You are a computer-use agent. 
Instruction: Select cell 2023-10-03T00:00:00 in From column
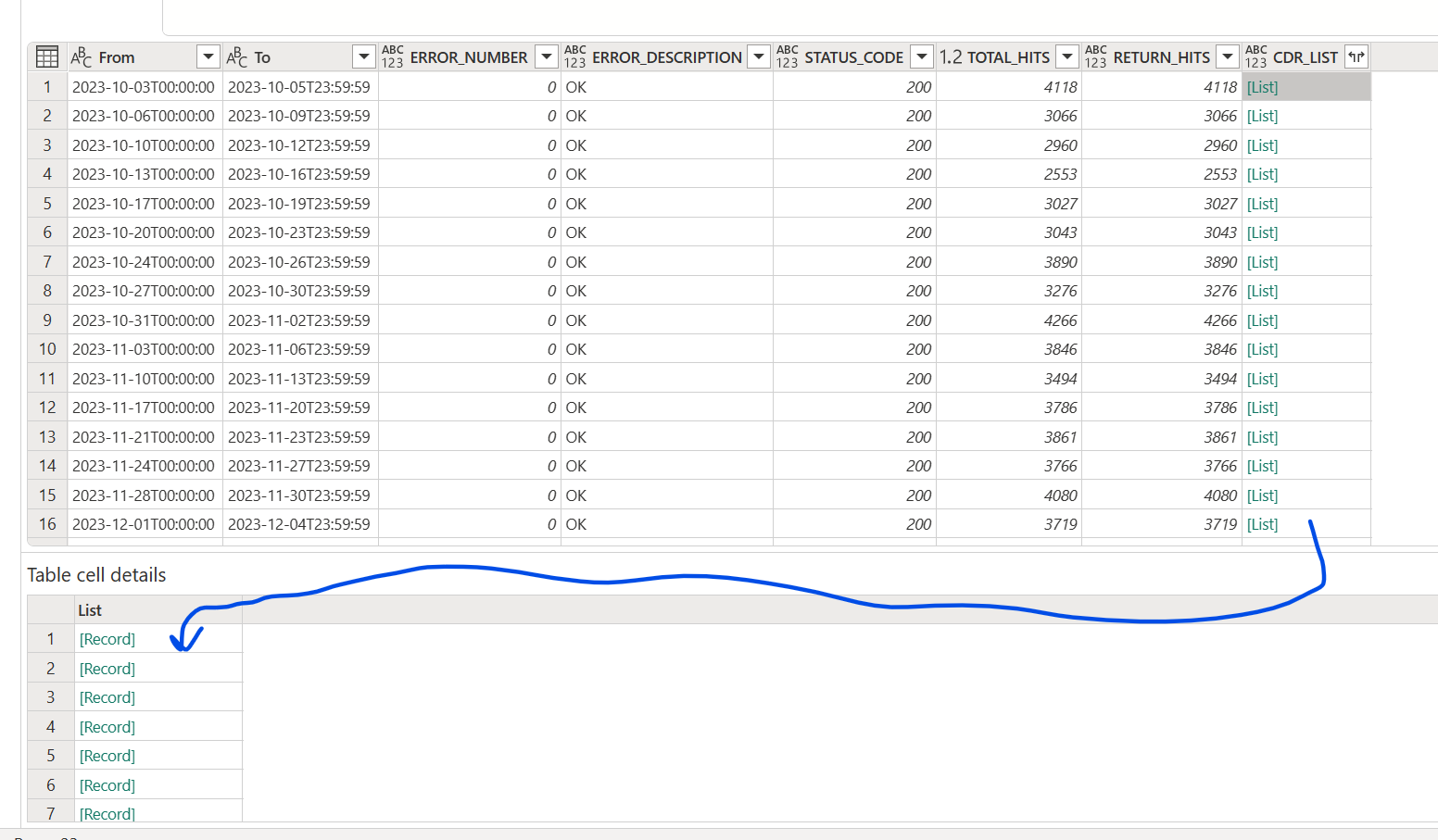coord(144,87)
